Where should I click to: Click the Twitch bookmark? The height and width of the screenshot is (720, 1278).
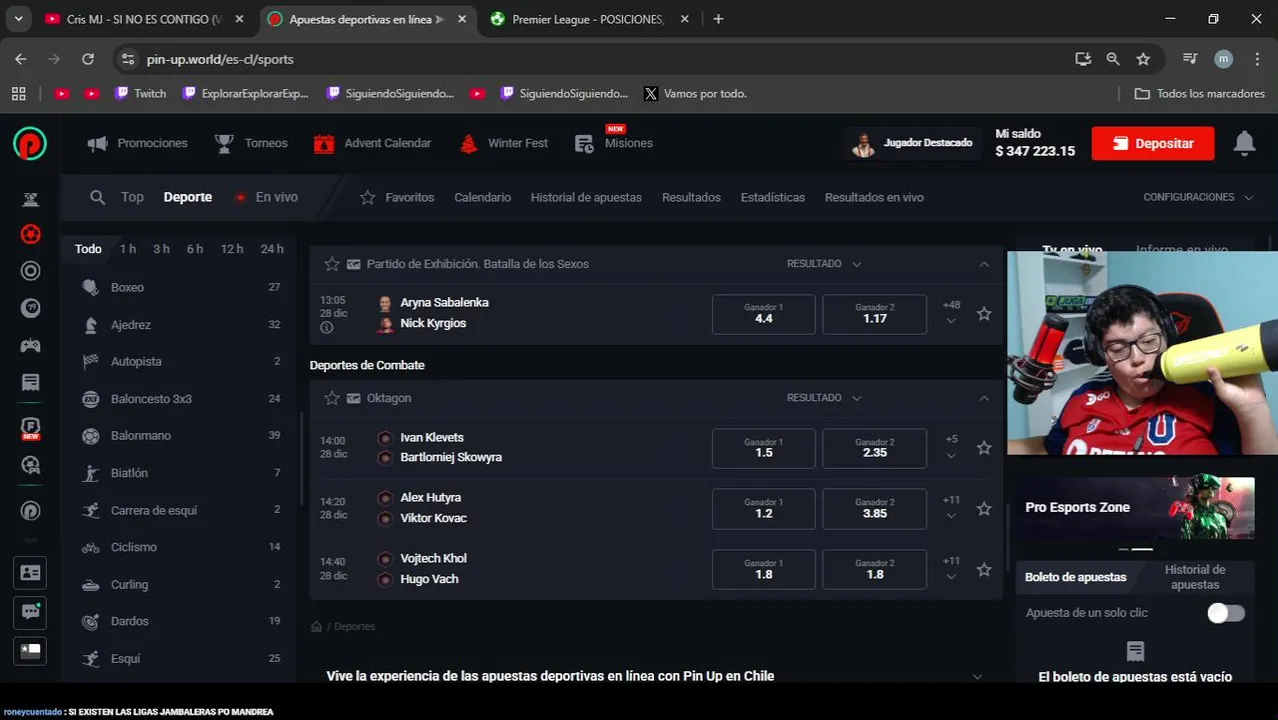(140, 93)
